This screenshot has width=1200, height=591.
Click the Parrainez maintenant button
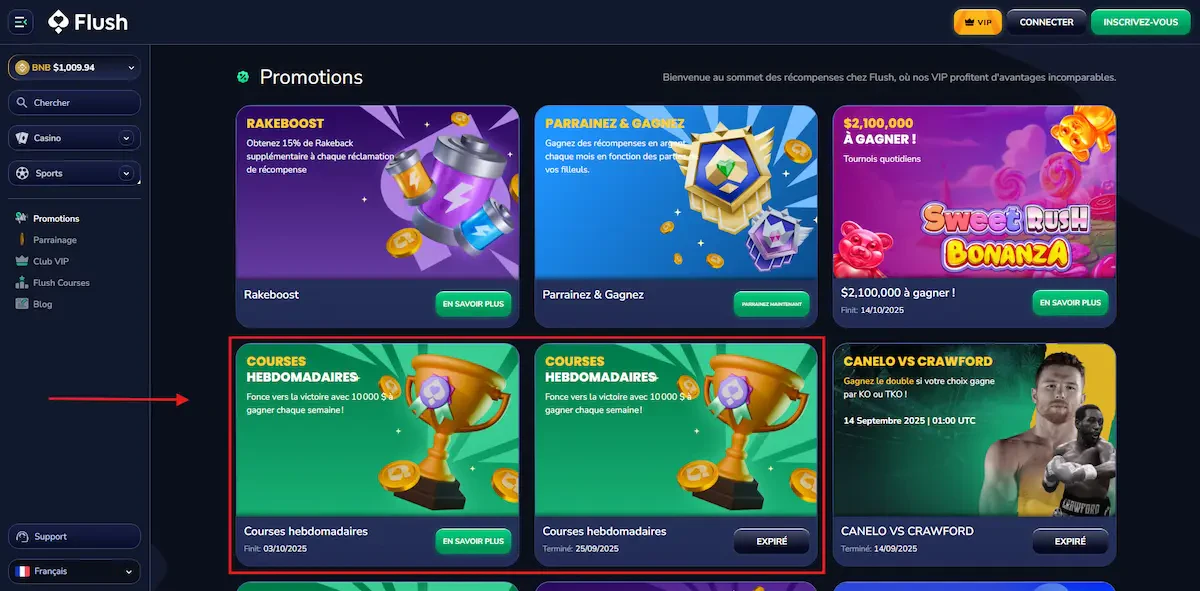coord(771,303)
